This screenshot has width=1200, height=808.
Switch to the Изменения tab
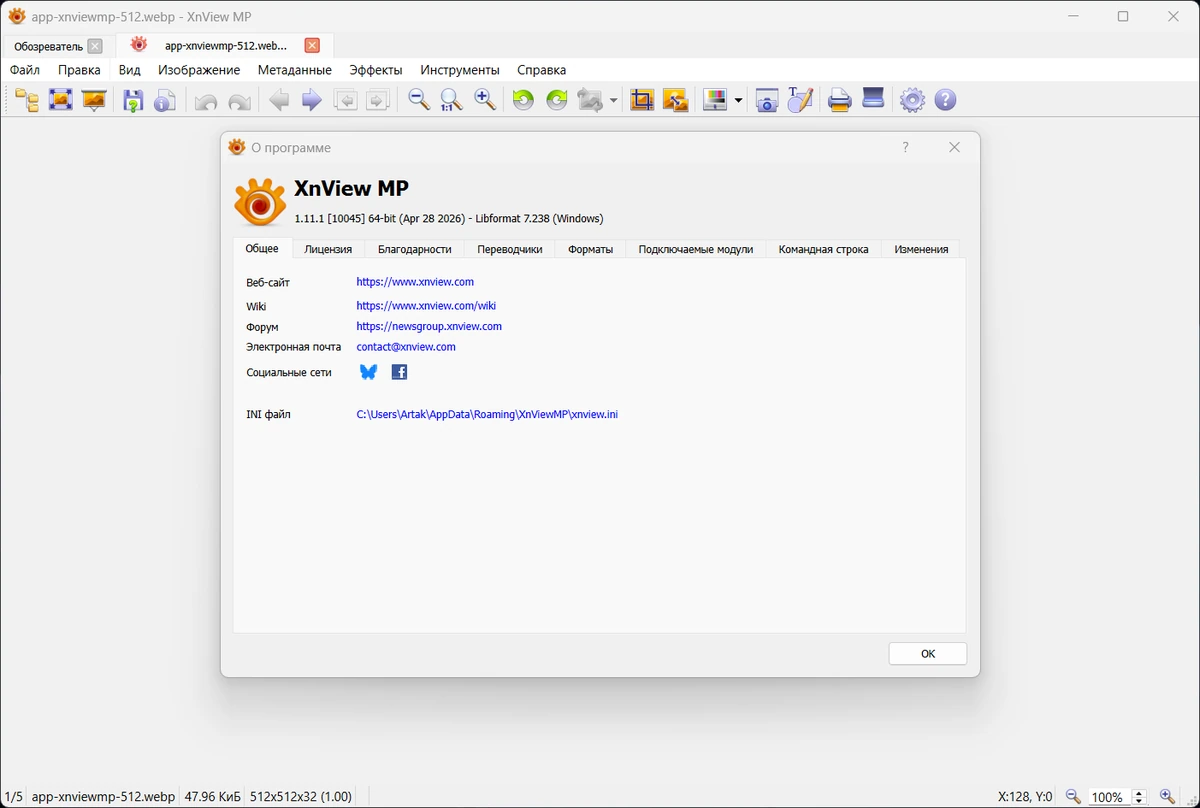tap(921, 249)
